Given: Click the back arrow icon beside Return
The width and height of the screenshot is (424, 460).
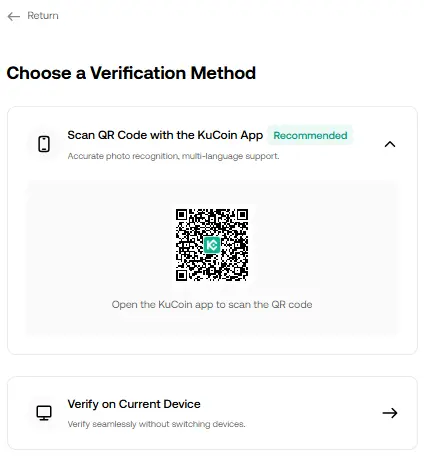Looking at the screenshot, I should 14,16.
